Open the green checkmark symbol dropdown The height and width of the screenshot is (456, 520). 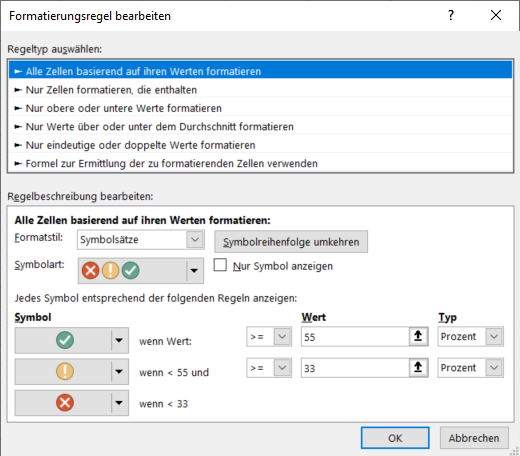[x=119, y=340]
